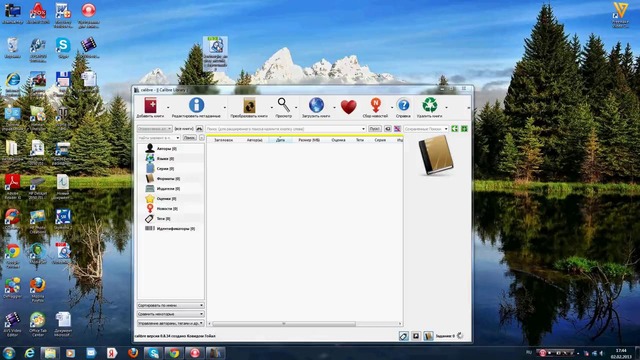Sort by Size (MB) column header
Viewport: 640px width, 360px height.
pyautogui.click(x=309, y=140)
